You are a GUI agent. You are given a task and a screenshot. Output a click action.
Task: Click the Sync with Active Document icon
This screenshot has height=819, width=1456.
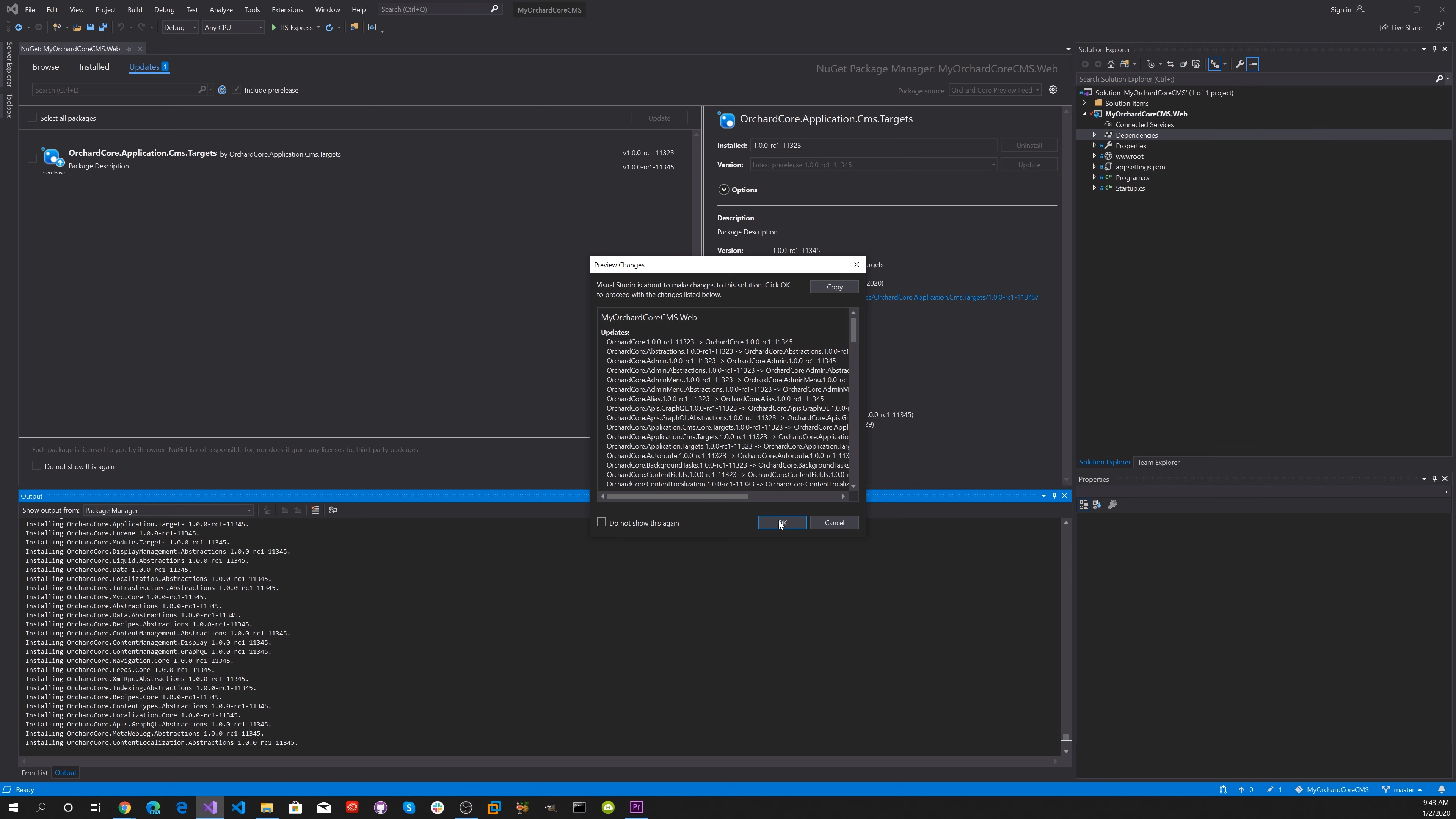pyautogui.click(x=1170, y=64)
